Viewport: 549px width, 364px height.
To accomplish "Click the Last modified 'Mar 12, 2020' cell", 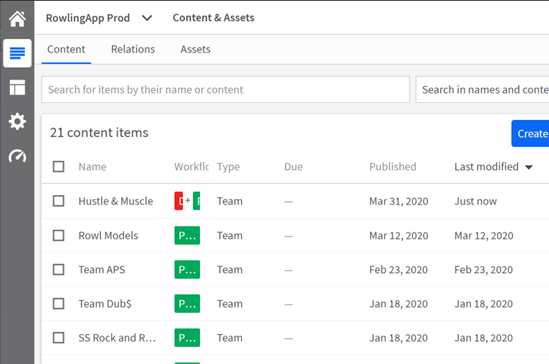I will pos(484,236).
